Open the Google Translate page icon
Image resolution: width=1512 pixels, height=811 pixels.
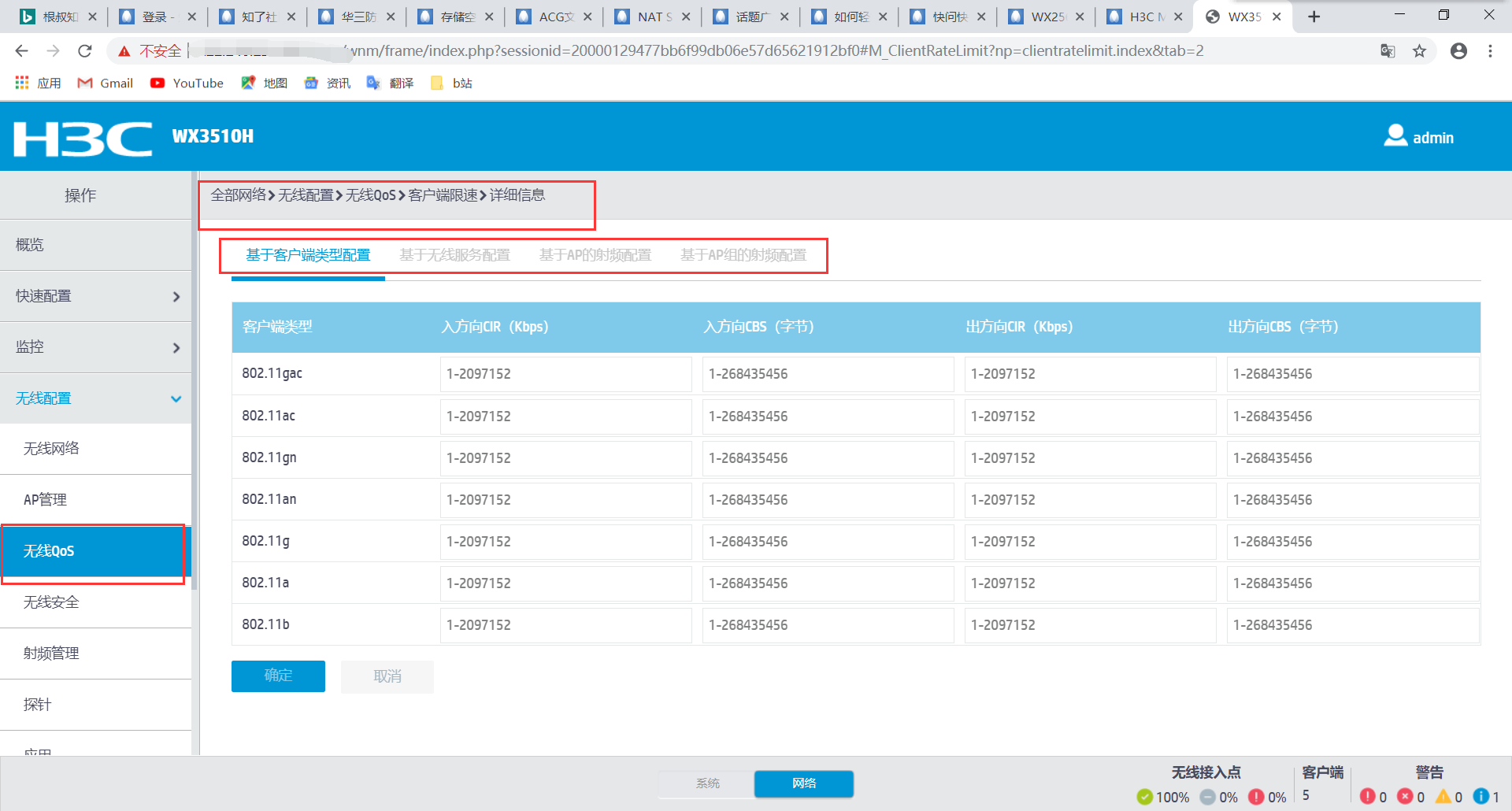coord(1388,51)
